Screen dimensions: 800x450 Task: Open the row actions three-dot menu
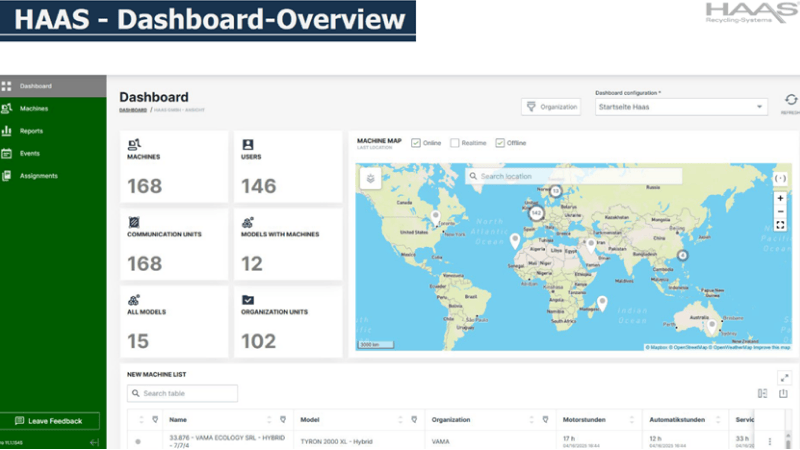click(769, 442)
